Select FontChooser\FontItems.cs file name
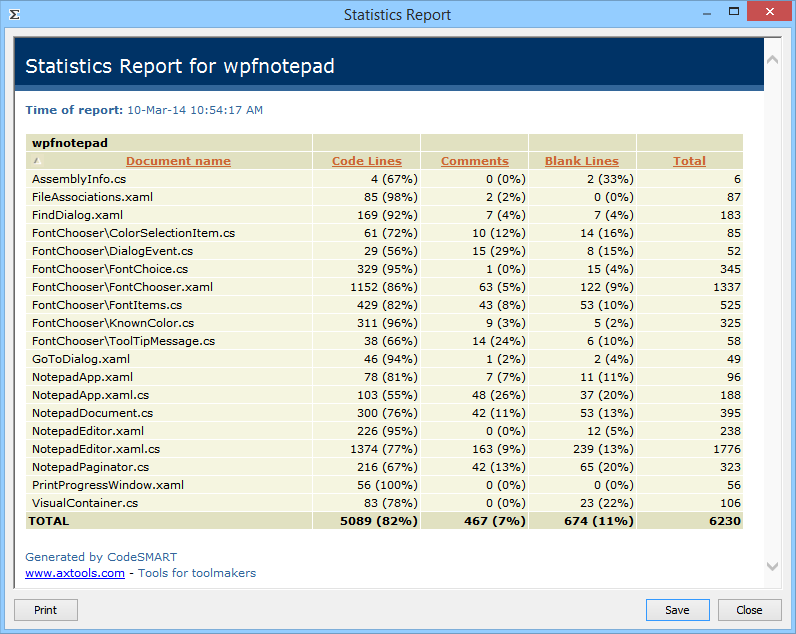The height and width of the screenshot is (634, 796). point(107,305)
